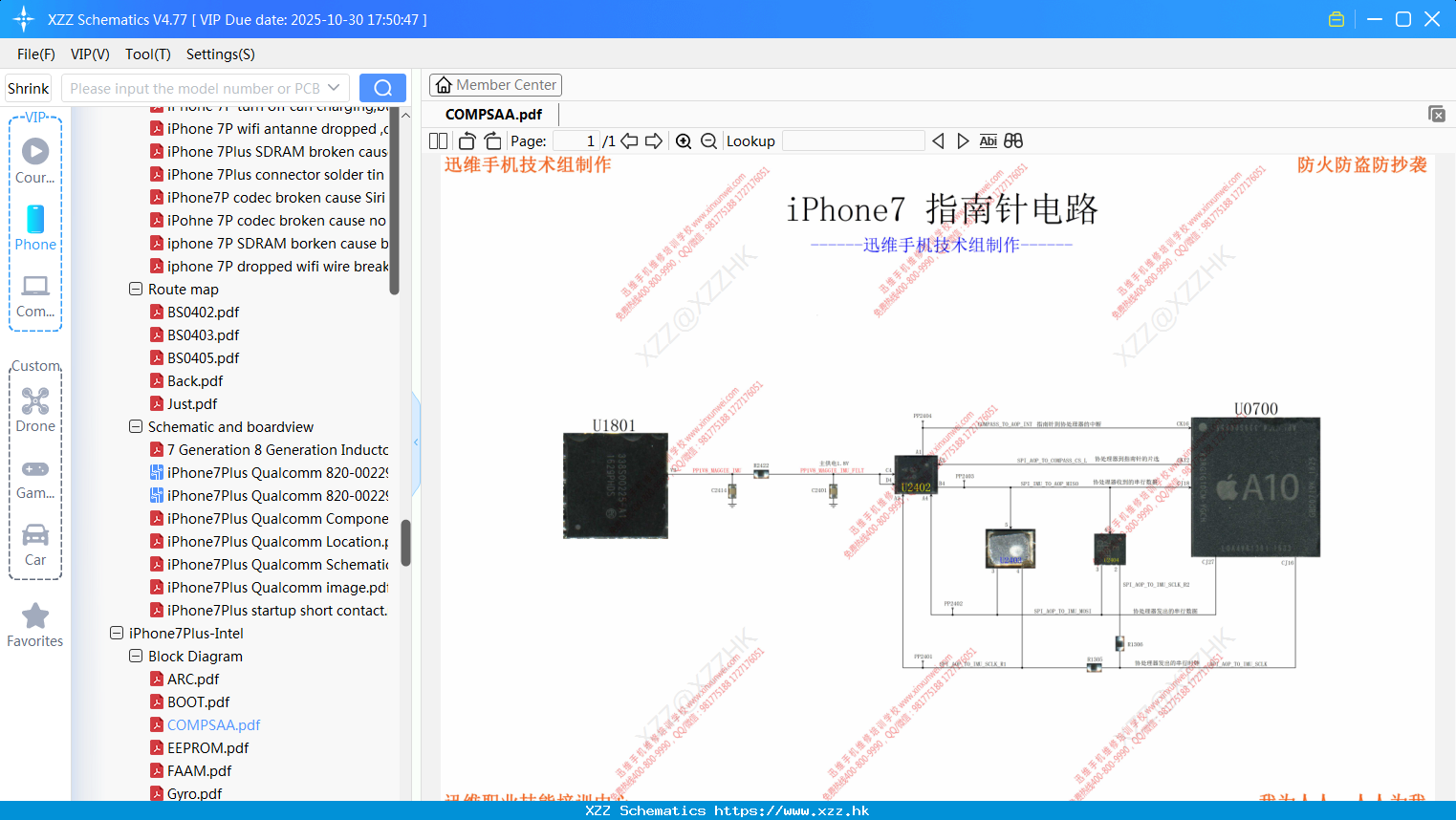1456x820 pixels.
Task: Rotate page counterclockwise icon
Action: (467, 140)
